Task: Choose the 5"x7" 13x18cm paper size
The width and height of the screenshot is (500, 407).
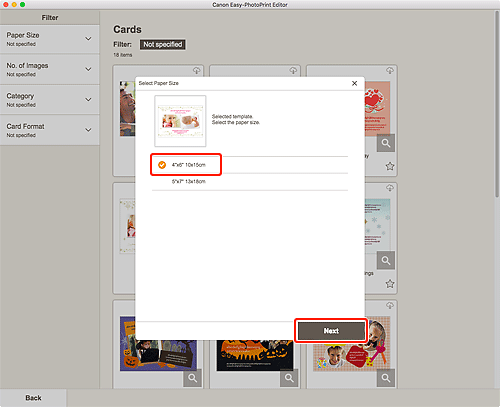Action: point(250,182)
